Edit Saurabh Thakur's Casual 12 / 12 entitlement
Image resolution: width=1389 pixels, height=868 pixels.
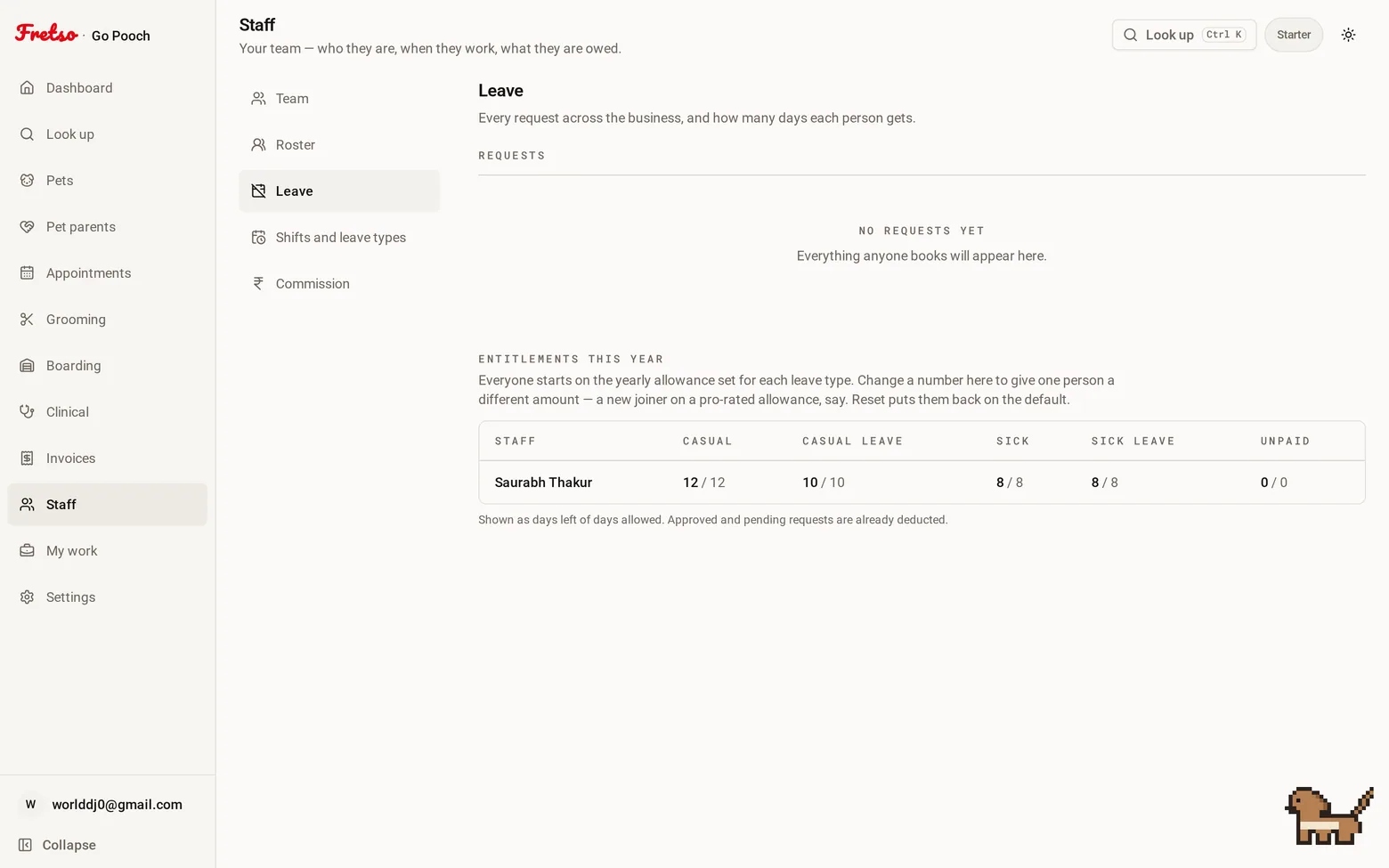(x=703, y=483)
